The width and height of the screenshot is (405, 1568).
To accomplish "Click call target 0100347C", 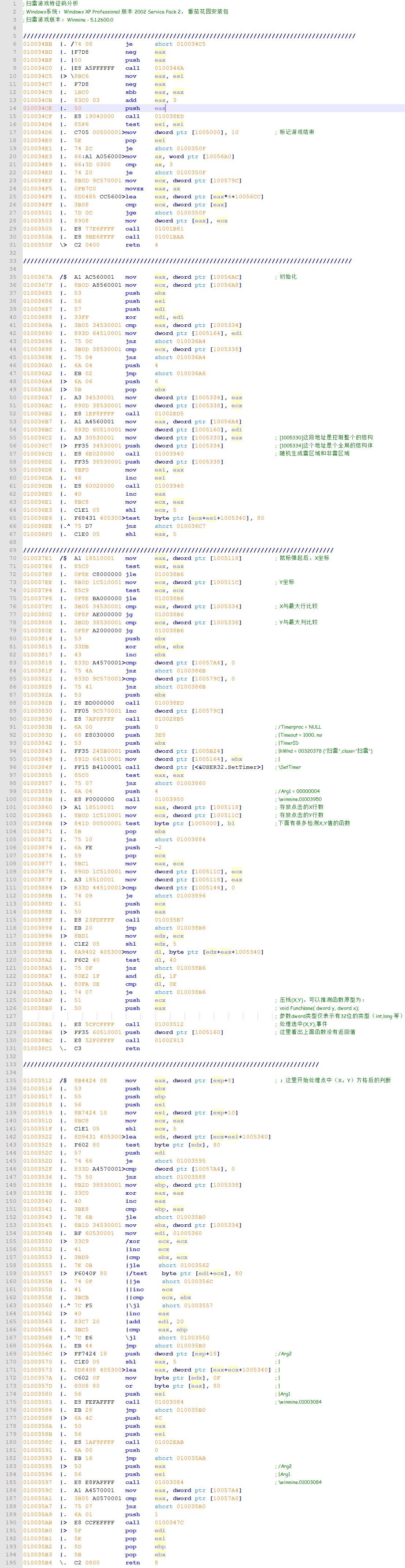I will (x=169, y=1522).
